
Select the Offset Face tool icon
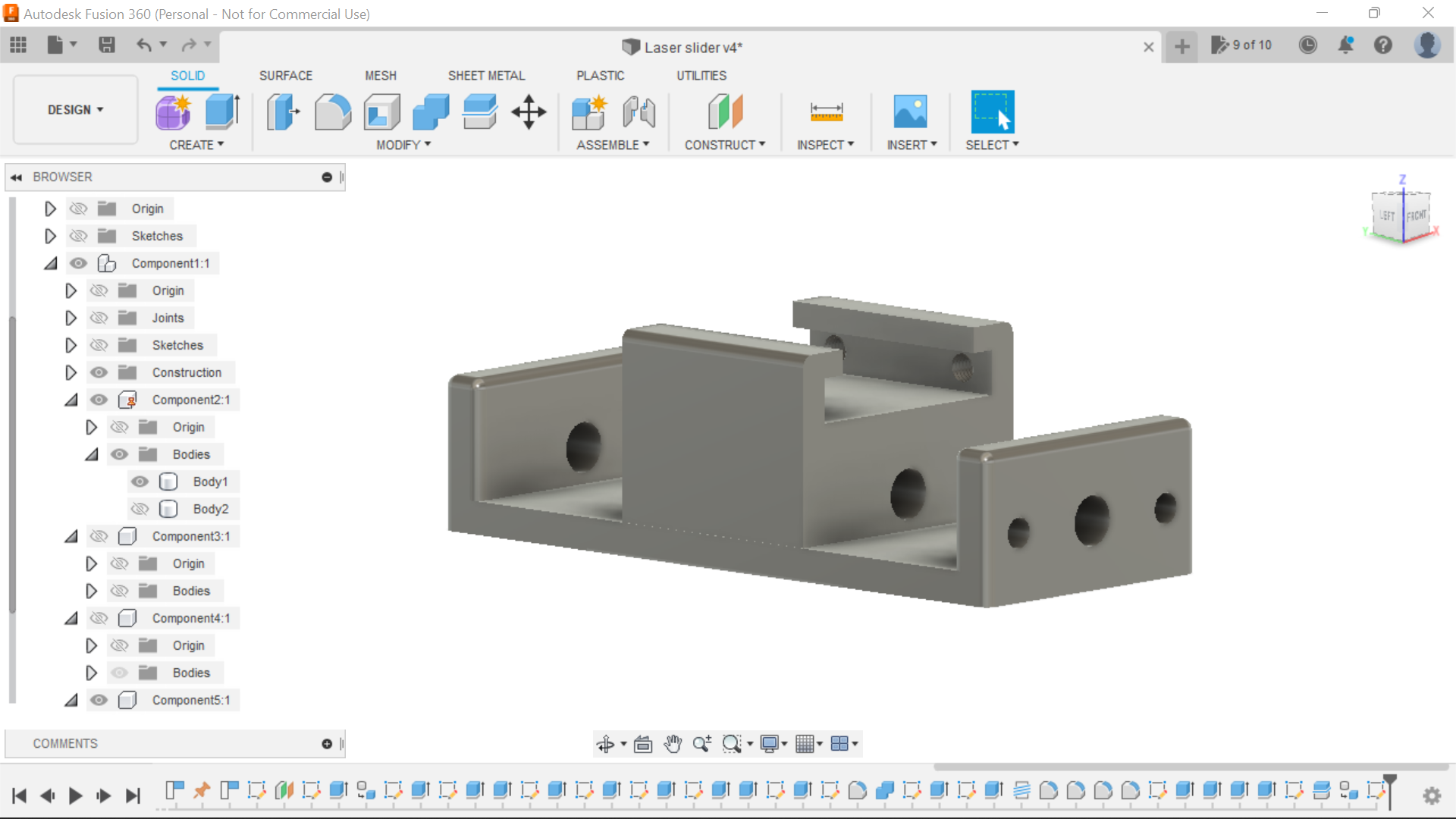coord(480,112)
